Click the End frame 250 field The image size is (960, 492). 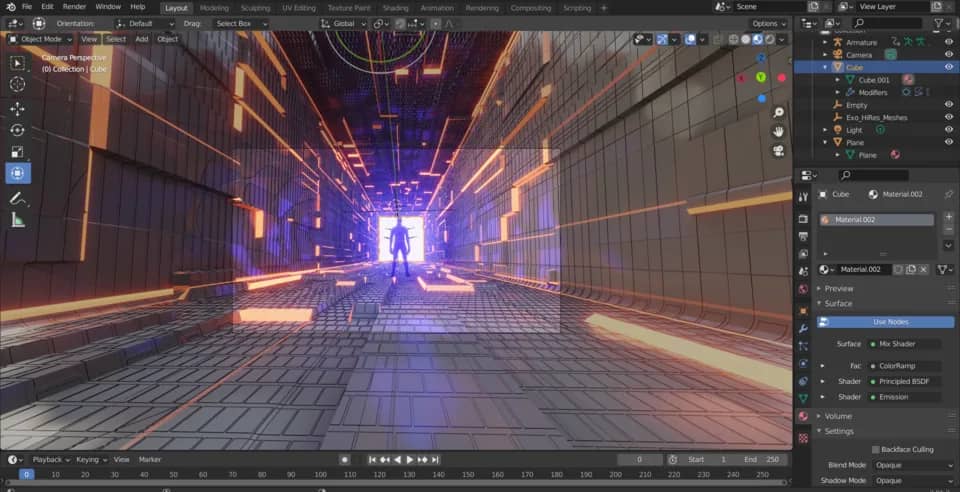[762, 460]
